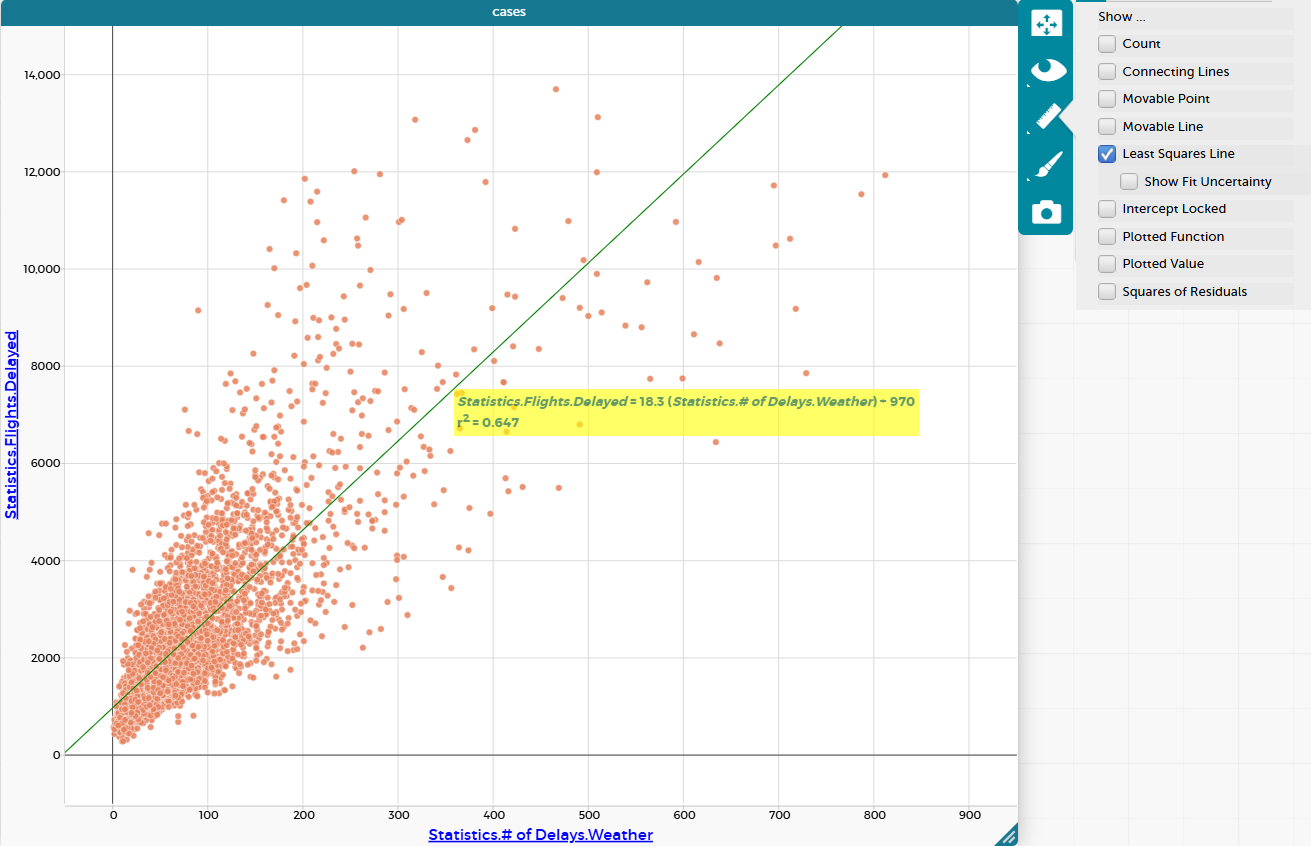The width and height of the screenshot is (1311, 846).
Task: Uncheck the Least Squares Line option
Action: click(1107, 154)
